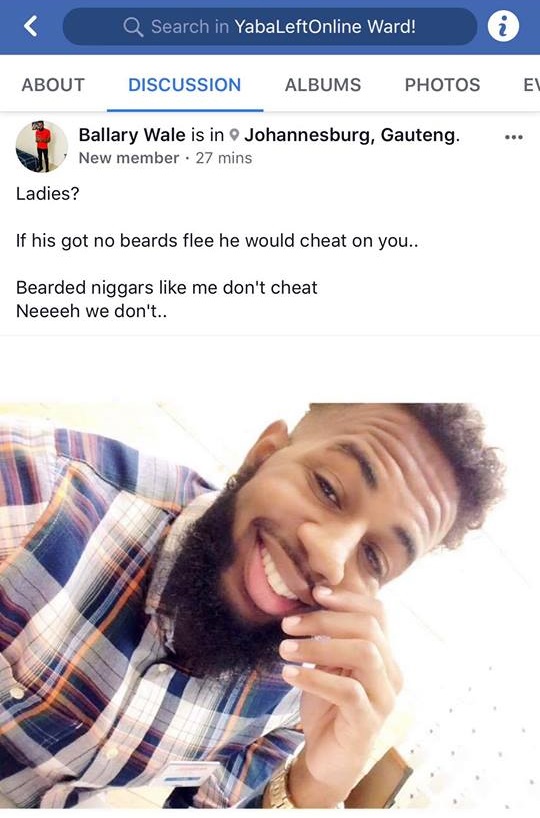Screen dimensions: 540x818
Task: Open Ballary Wale profile name link
Action: click(132, 135)
